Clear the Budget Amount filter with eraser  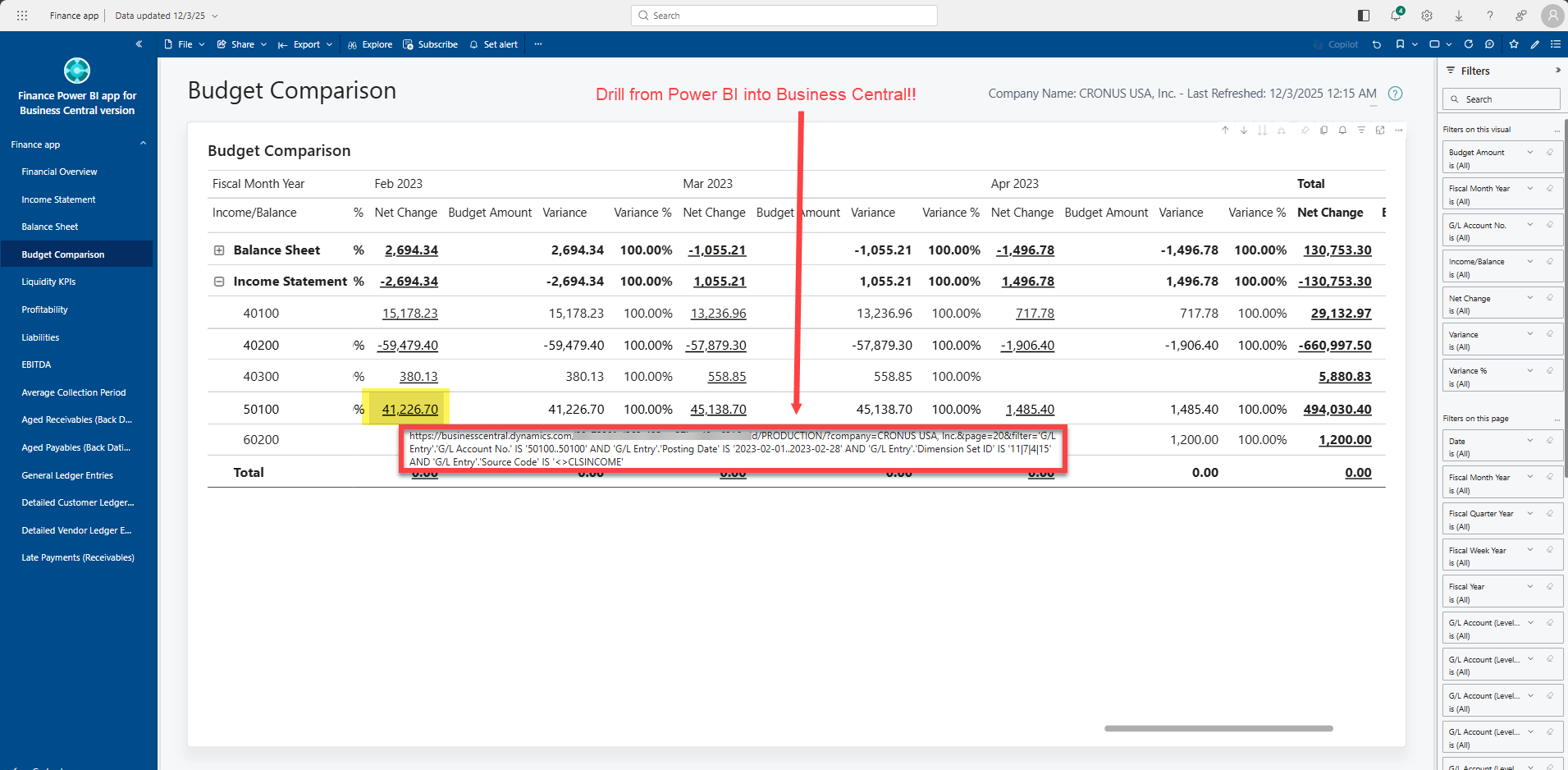1550,153
